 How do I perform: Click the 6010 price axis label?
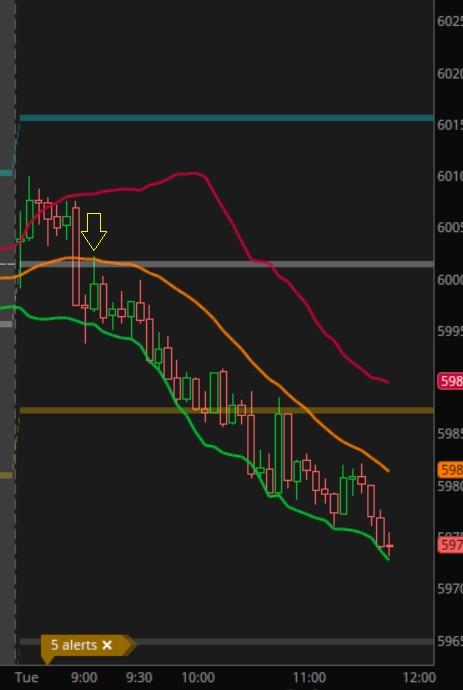[x=450, y=176]
